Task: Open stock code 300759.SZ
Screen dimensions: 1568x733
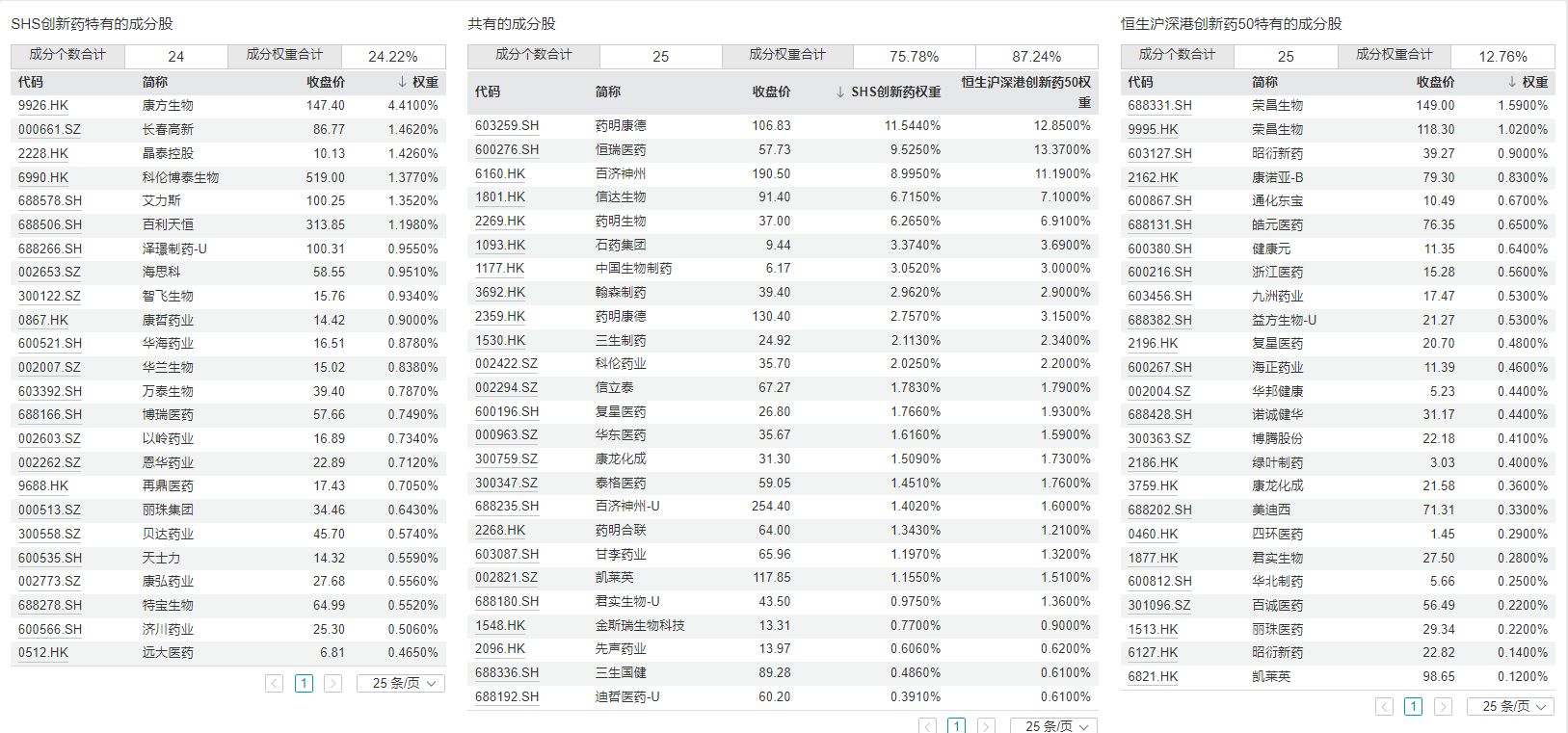Action: (506, 458)
